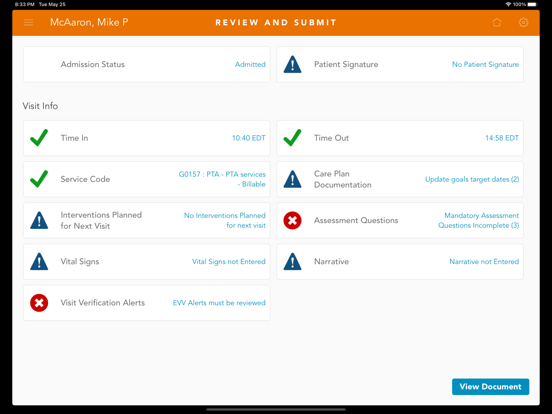
Task: Open the Admitted status link
Action: [250, 64]
